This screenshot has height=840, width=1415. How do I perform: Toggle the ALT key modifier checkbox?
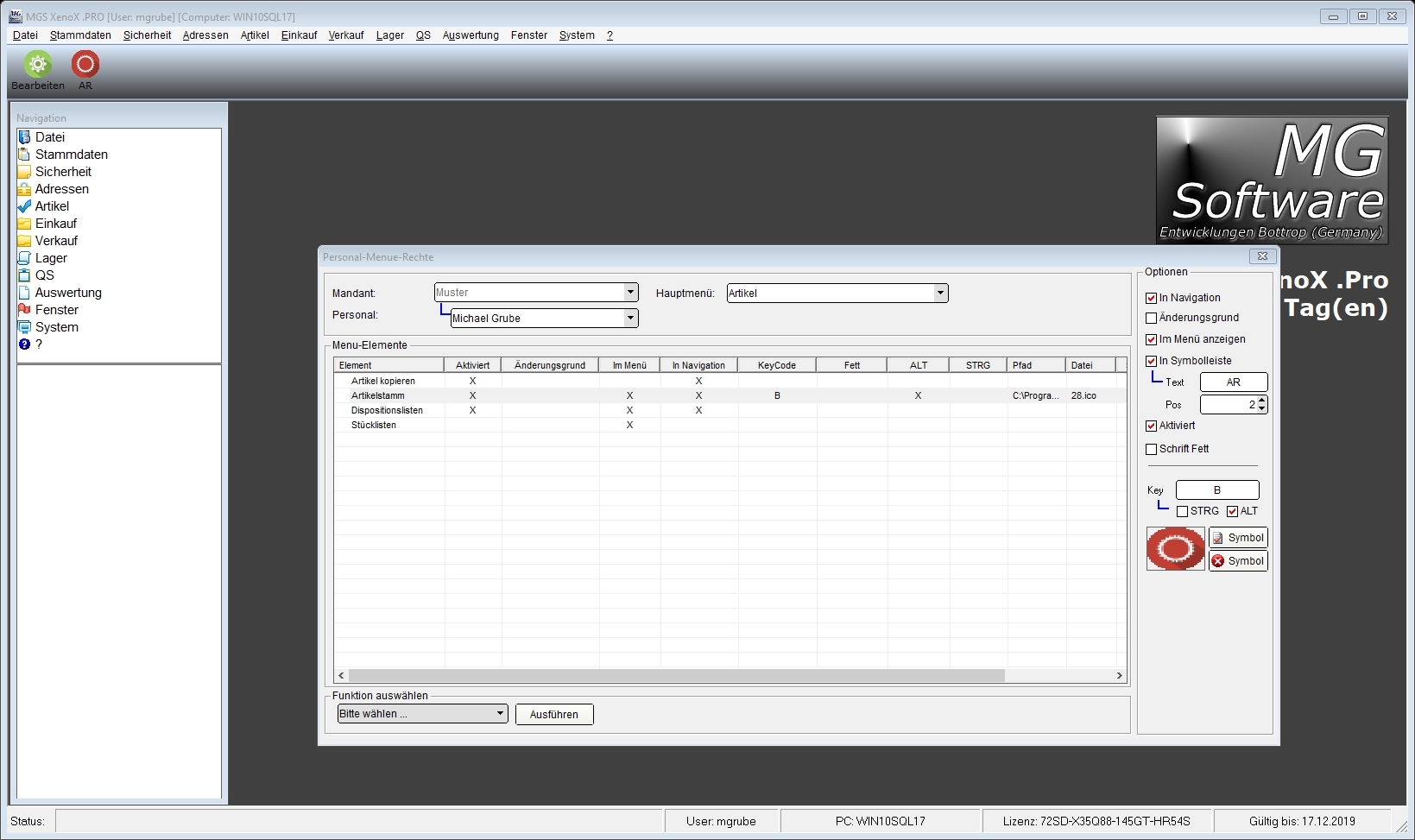point(1232,511)
